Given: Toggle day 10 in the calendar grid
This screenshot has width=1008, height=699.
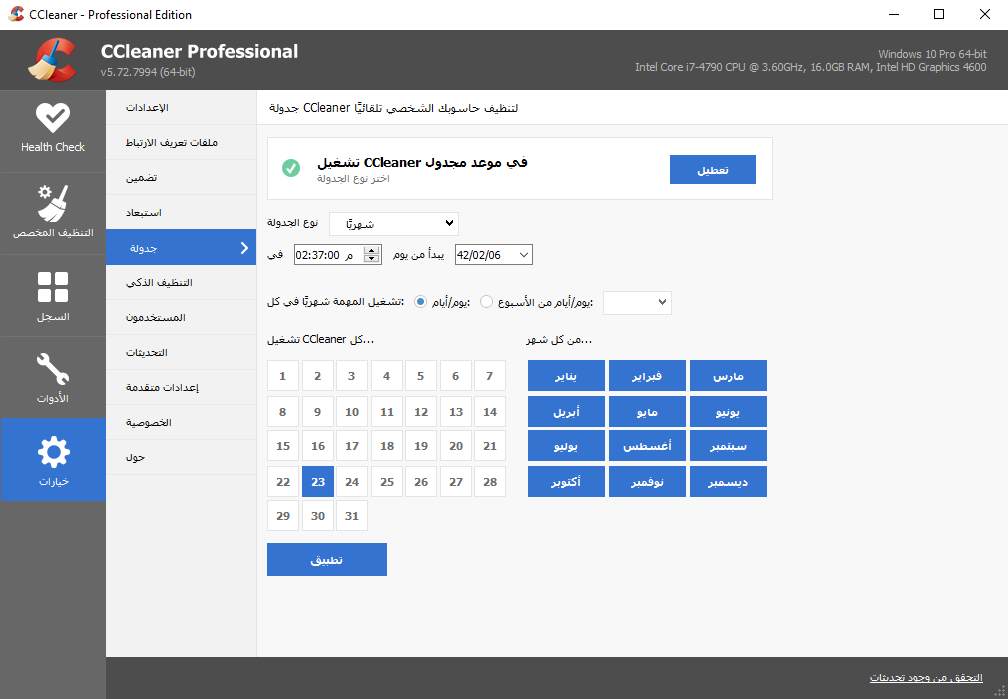Looking at the screenshot, I should 352,412.
